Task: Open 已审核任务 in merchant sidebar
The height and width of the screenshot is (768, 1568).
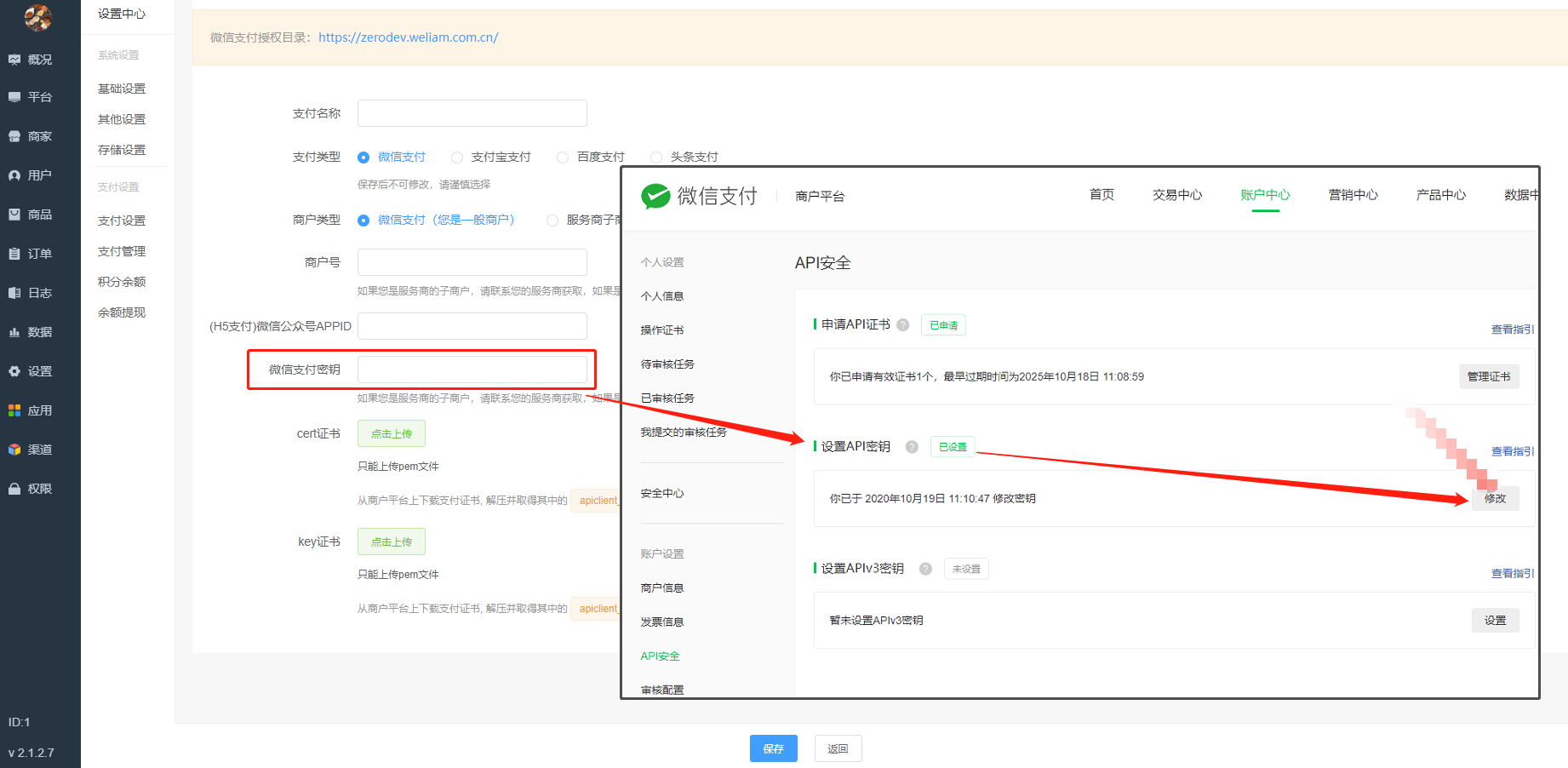Action: 667,398
